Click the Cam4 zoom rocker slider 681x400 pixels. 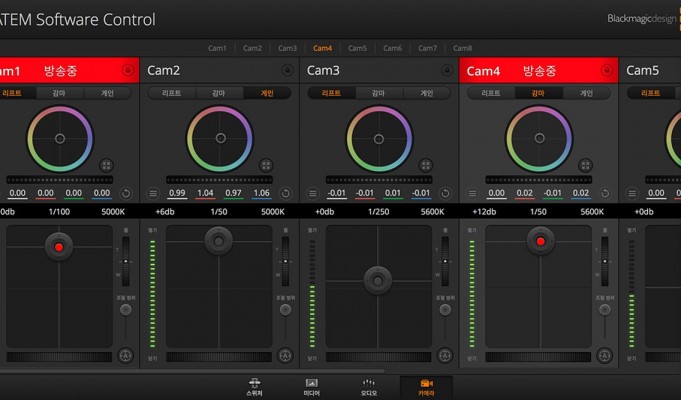[x=605, y=261]
